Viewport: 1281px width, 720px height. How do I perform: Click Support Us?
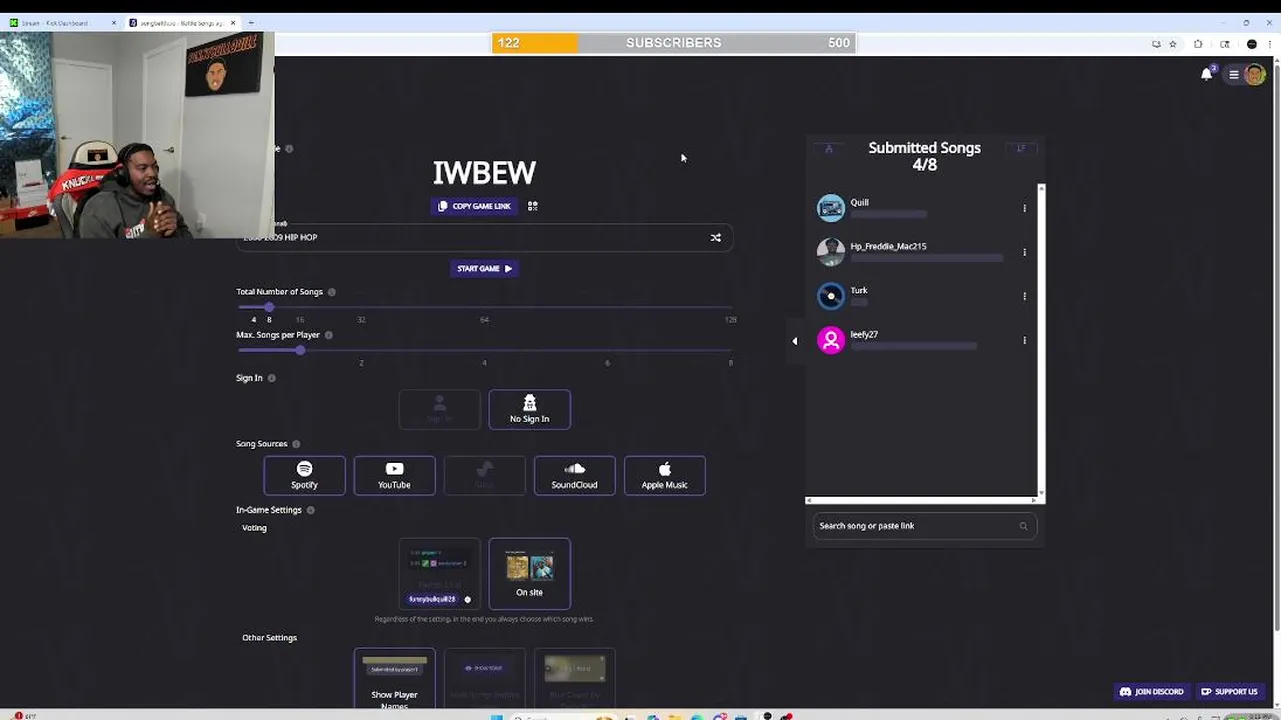click(x=1229, y=691)
